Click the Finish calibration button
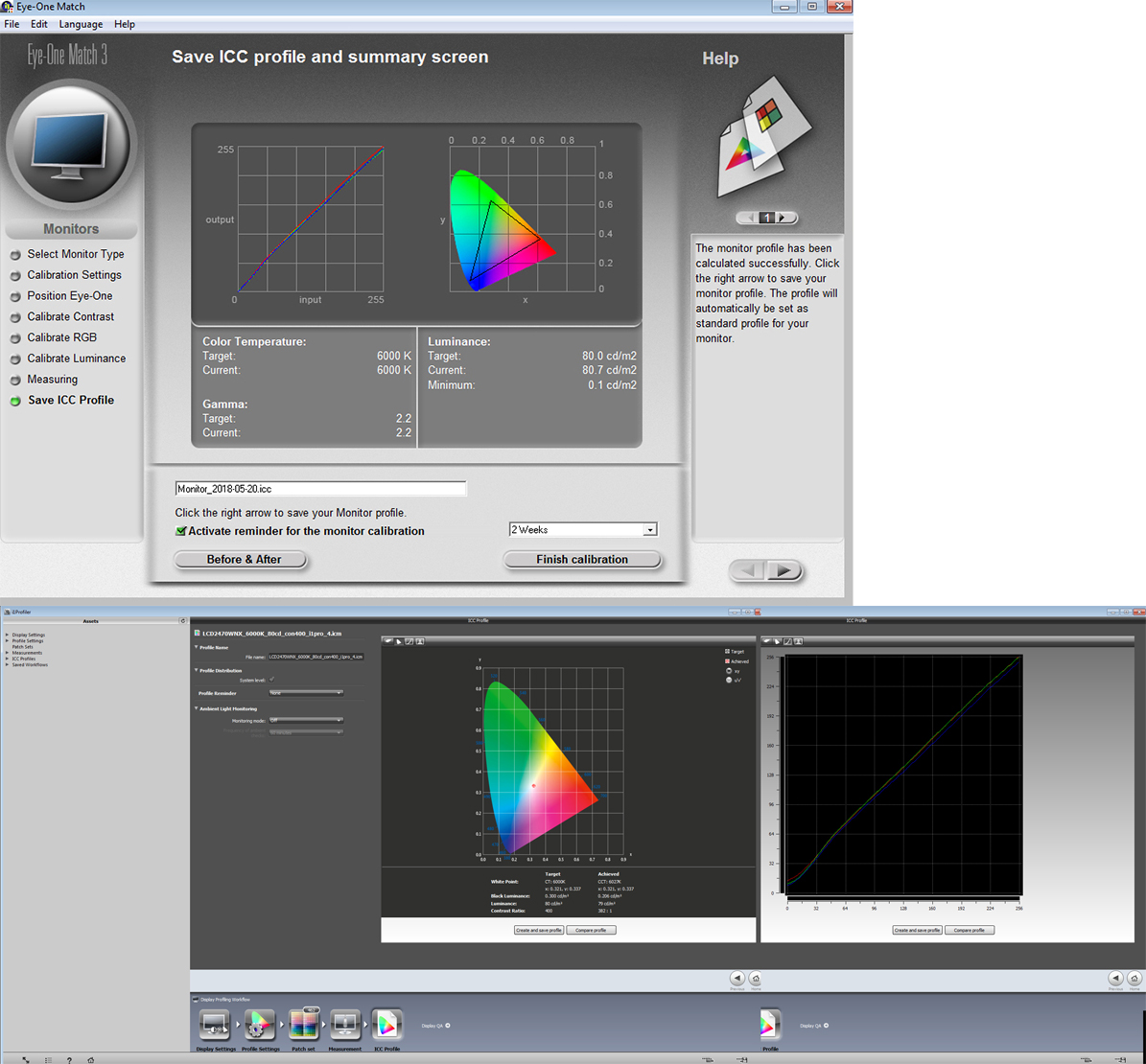Screen dimensions: 1146x1064 pos(582,560)
